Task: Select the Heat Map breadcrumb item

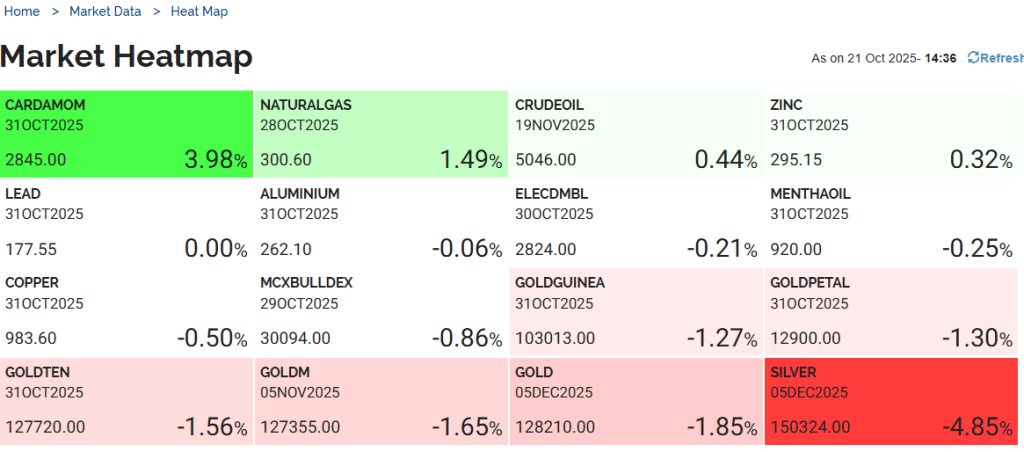Action: 199,12
